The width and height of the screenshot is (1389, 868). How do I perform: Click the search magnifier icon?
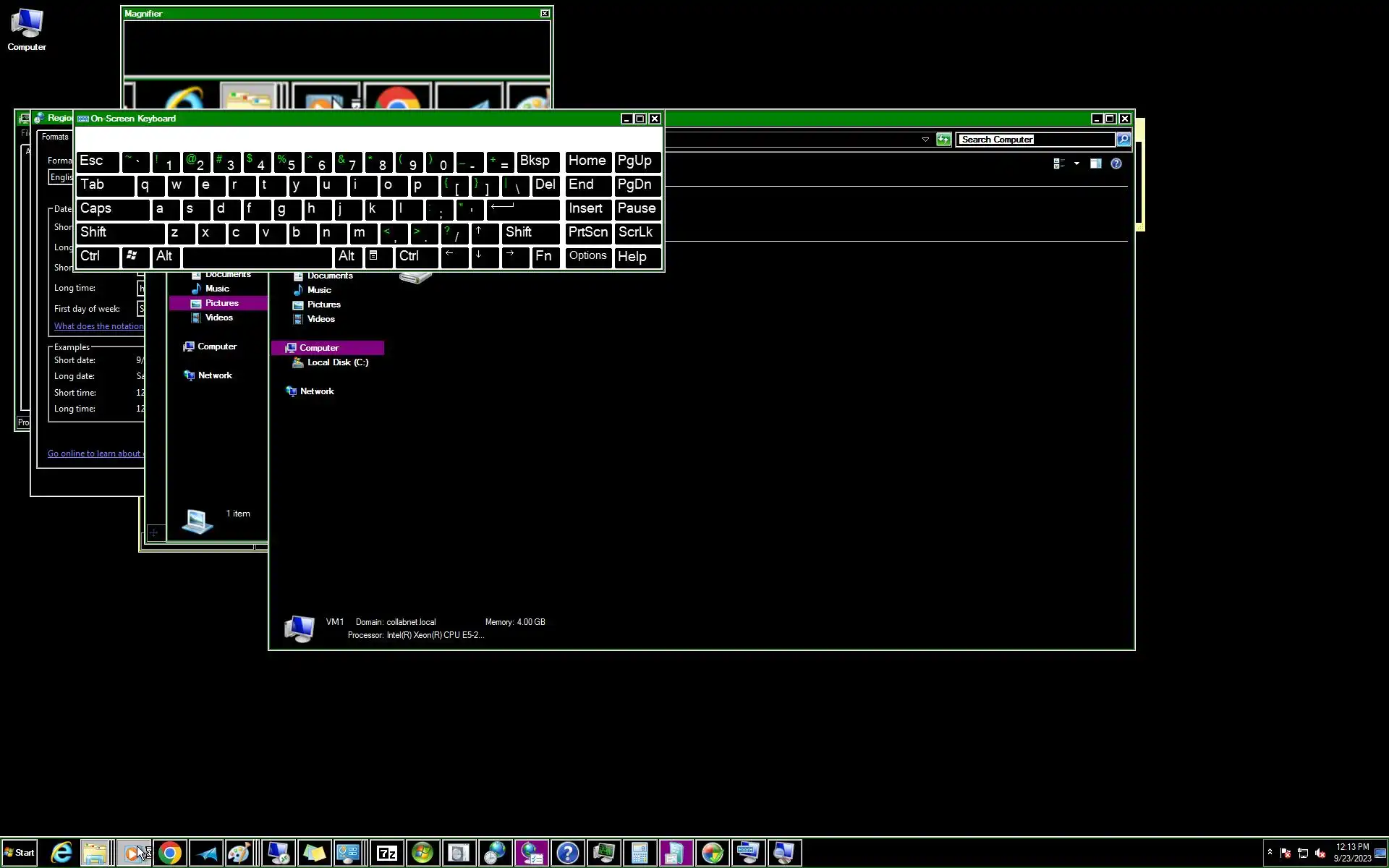(1123, 140)
